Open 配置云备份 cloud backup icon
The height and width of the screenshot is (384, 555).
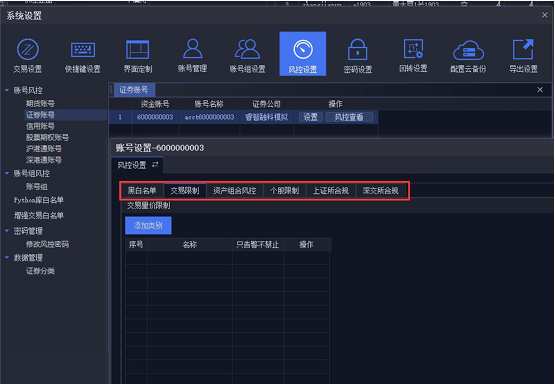[x=468, y=56]
